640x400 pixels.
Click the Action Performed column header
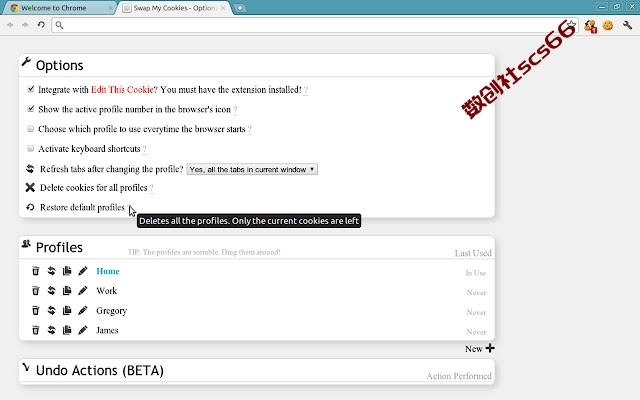pos(459,376)
